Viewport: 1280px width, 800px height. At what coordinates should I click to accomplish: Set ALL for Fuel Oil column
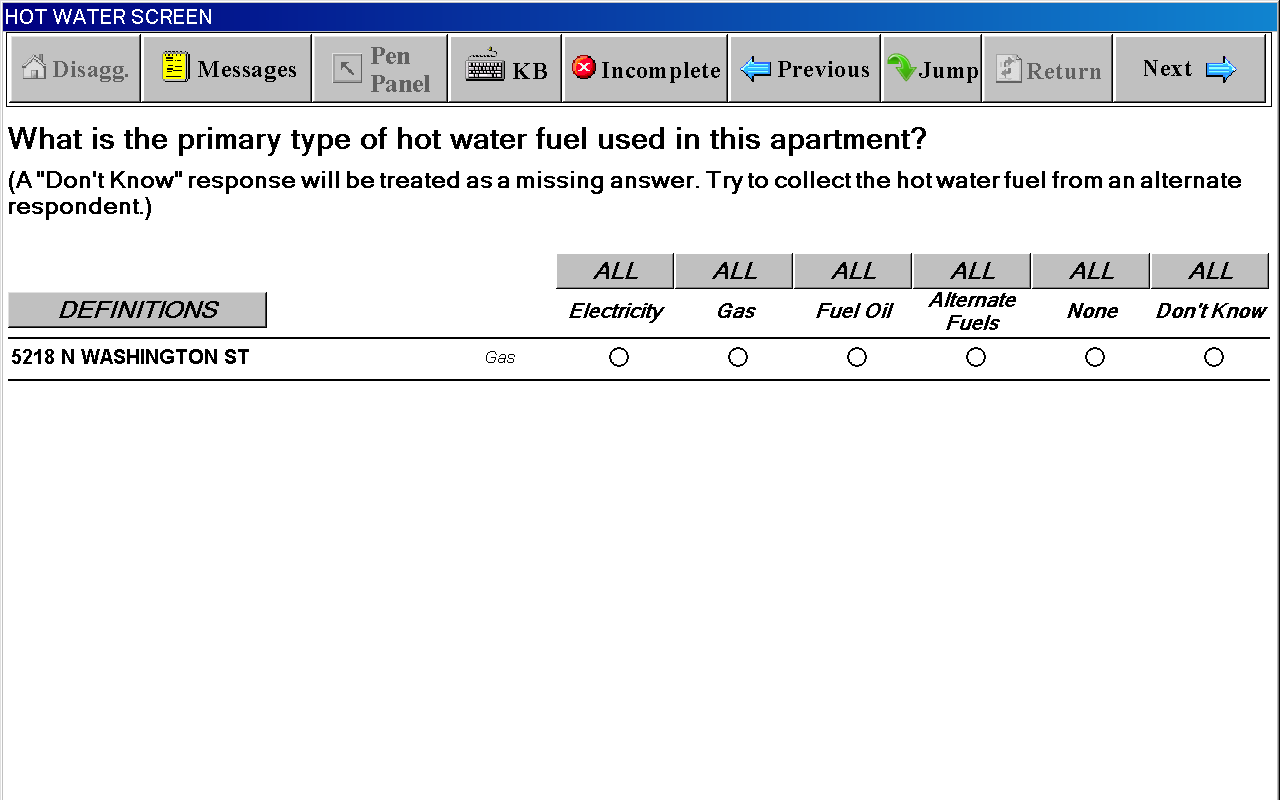[853, 271]
